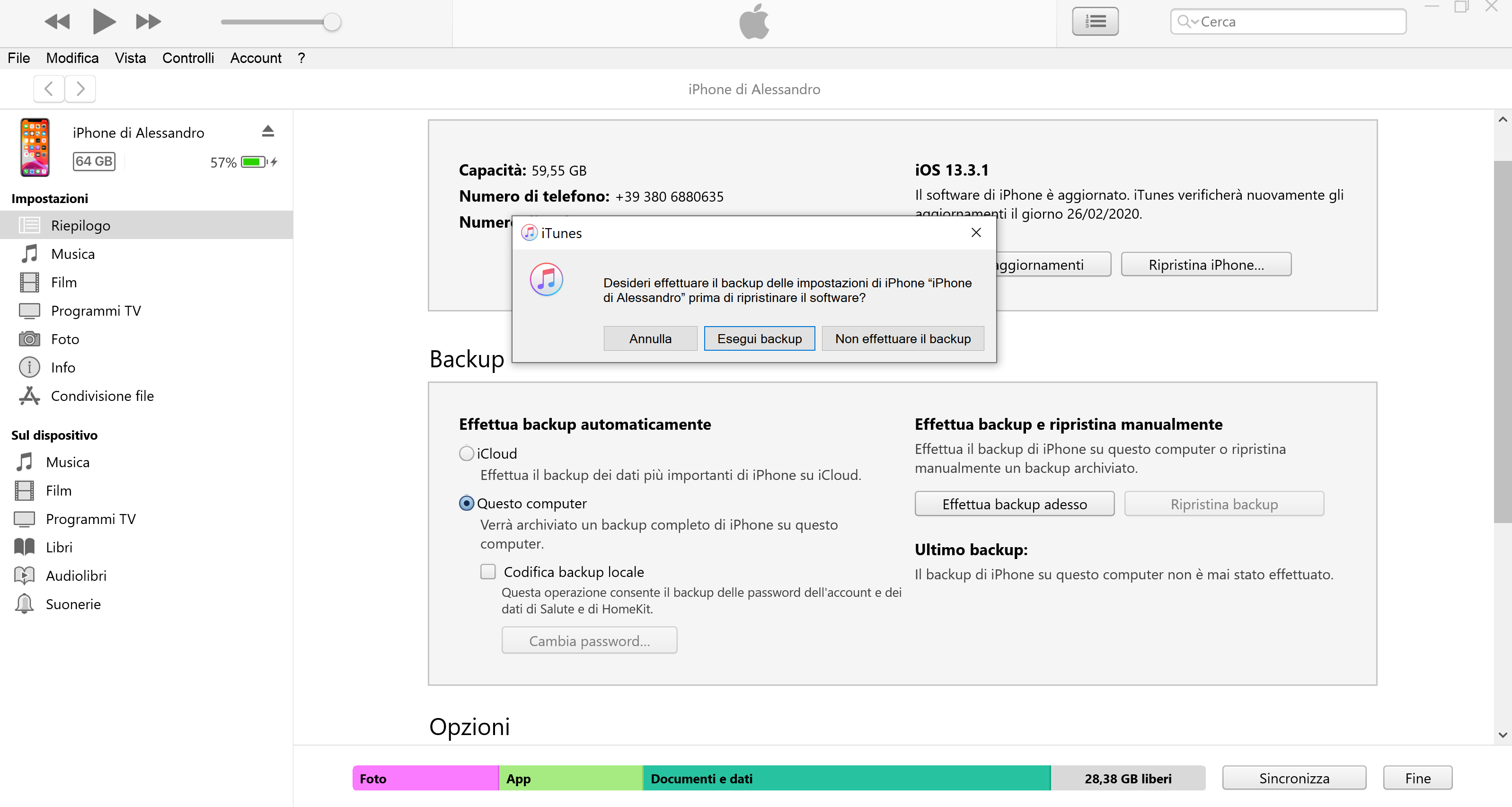Adjust the volume slider knob
This screenshot has width=1512, height=807.
332,22
